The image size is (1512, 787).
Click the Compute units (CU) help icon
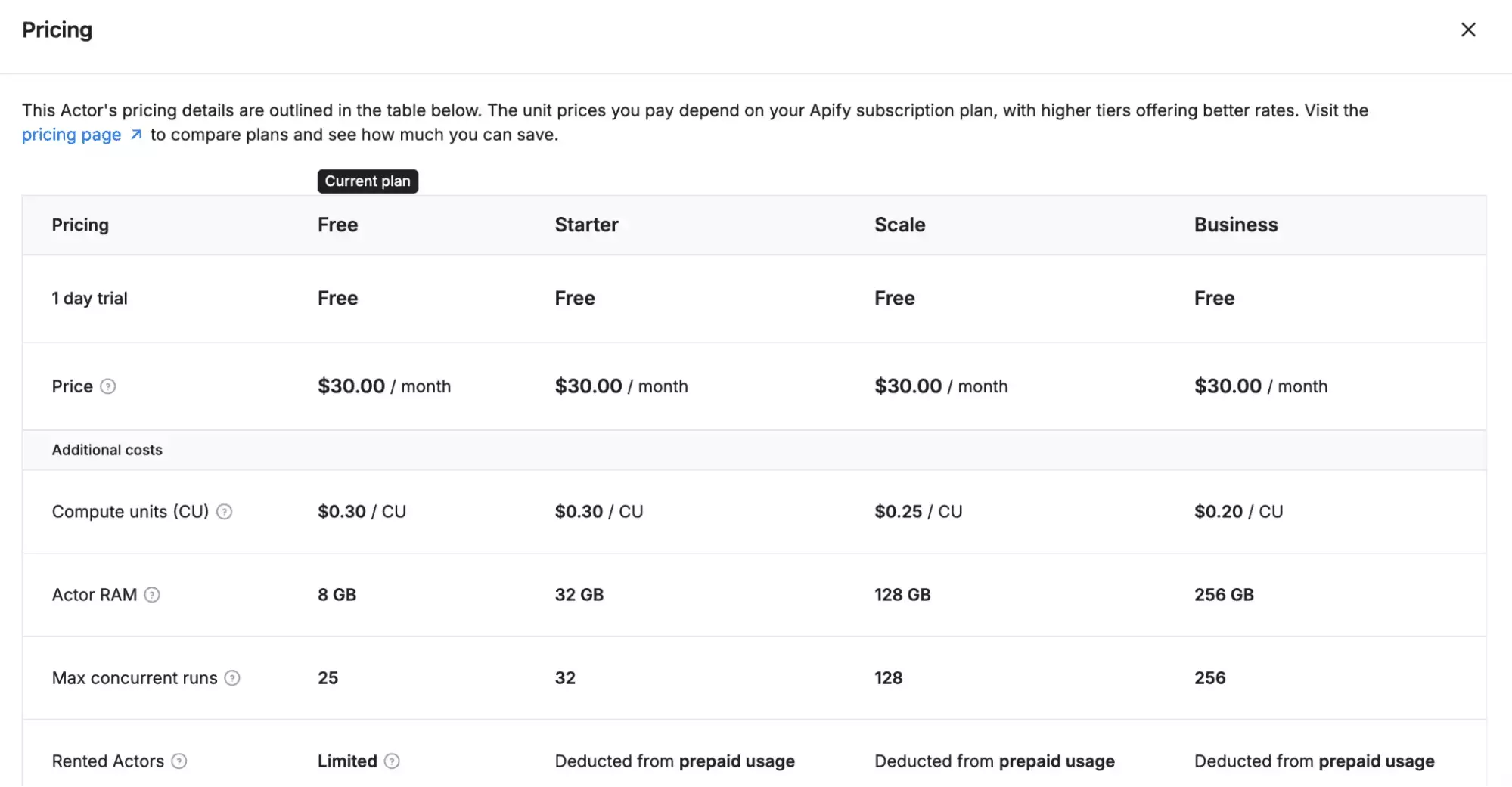click(224, 512)
